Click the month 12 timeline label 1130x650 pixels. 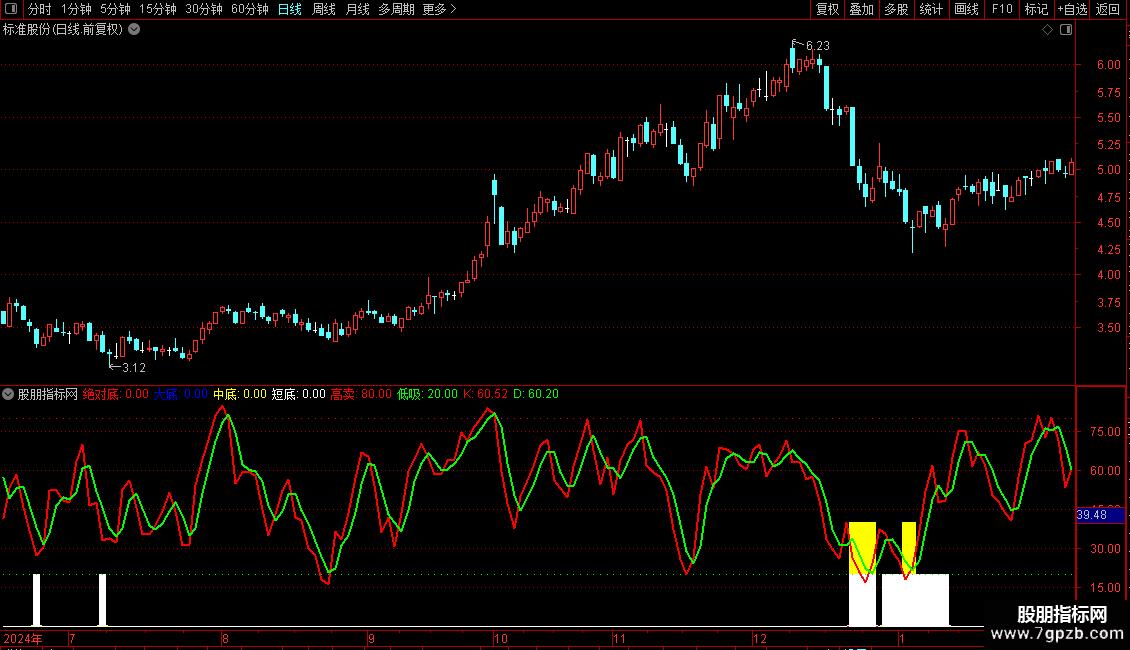tap(760, 638)
